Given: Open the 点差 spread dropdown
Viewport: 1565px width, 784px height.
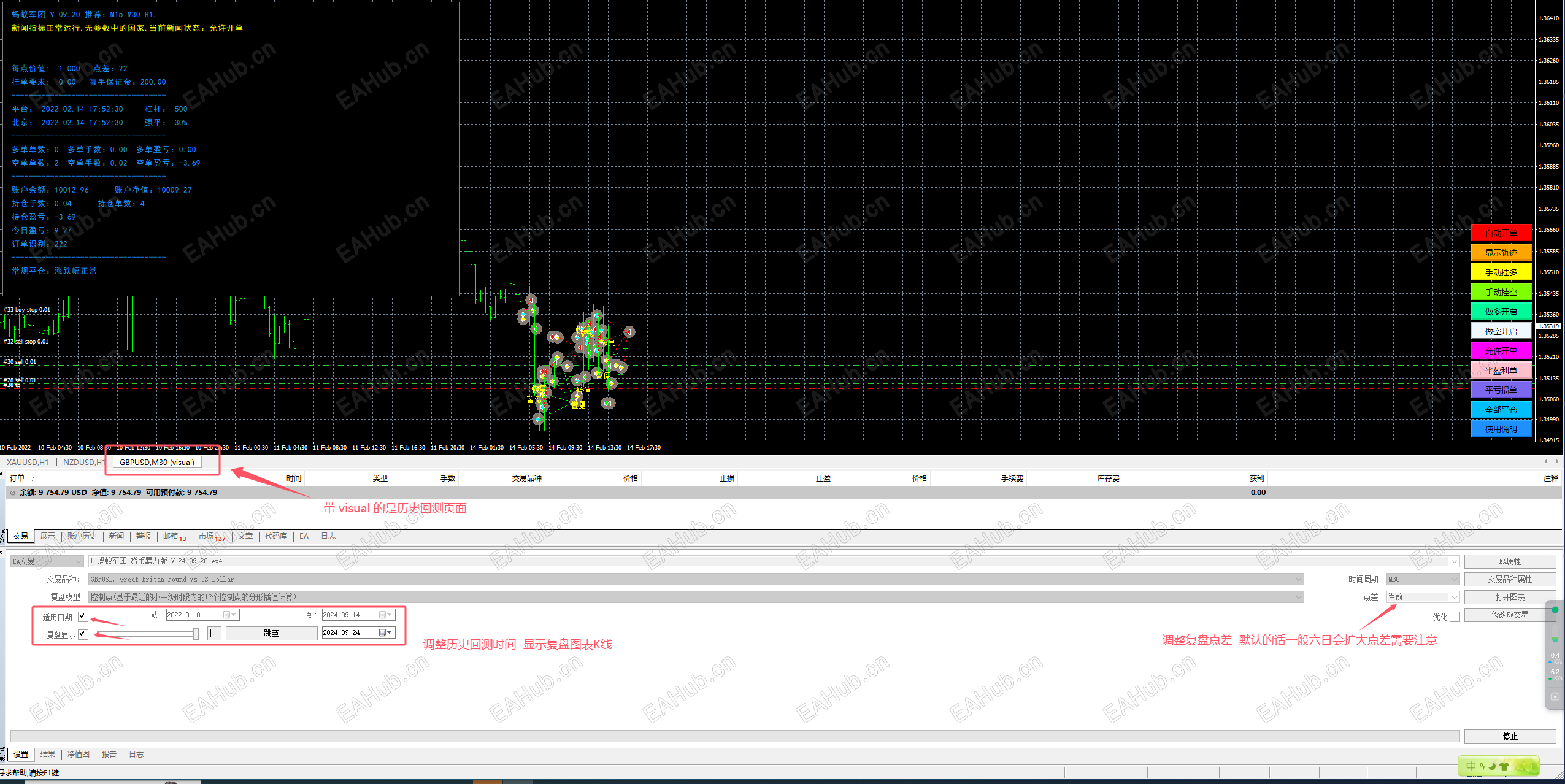Looking at the screenshot, I should click(x=1453, y=597).
